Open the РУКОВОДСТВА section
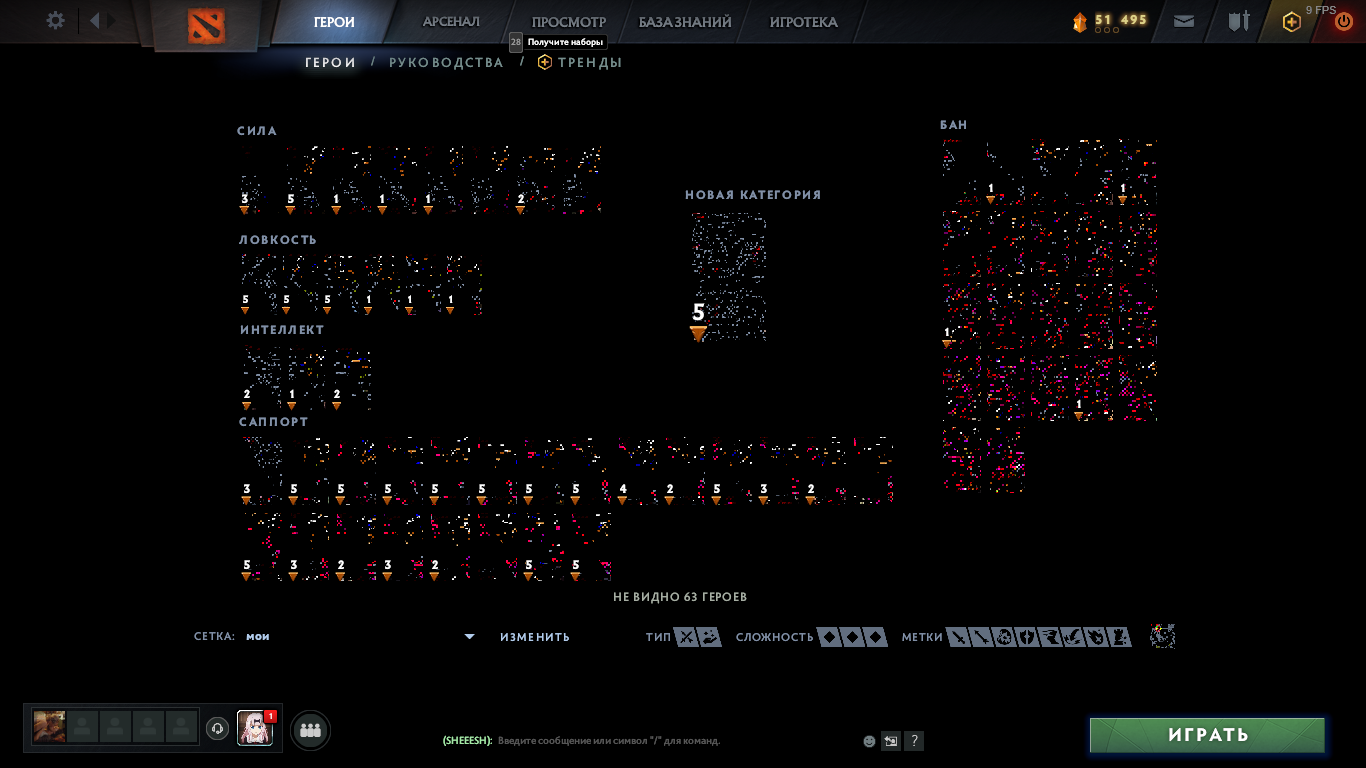This screenshot has width=1366, height=768. [x=444, y=62]
